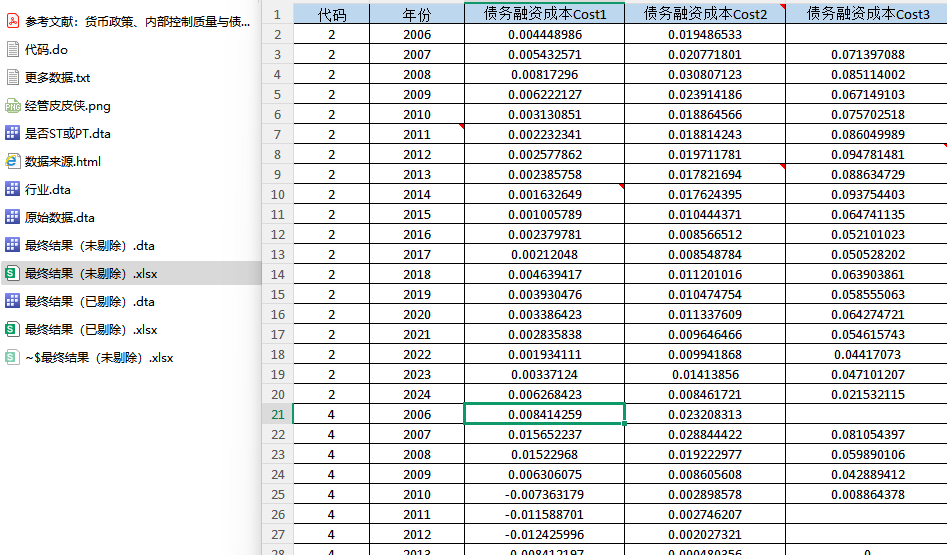Select the file name 代码.do
This screenshot has width=947, height=555.
[x=46, y=50]
